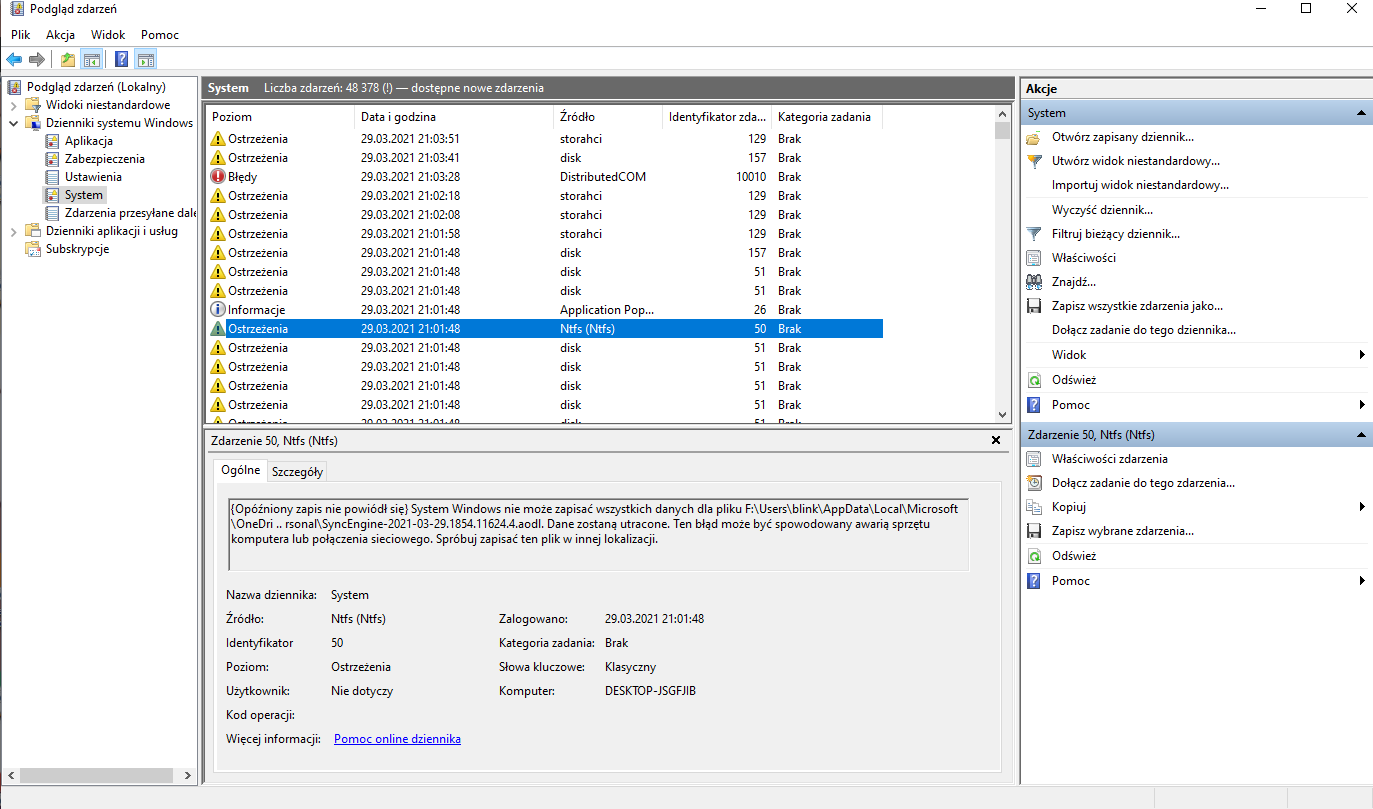Image resolution: width=1373 pixels, height=809 pixels.
Task: Switch to the Szczegóły tab
Action: point(297,472)
